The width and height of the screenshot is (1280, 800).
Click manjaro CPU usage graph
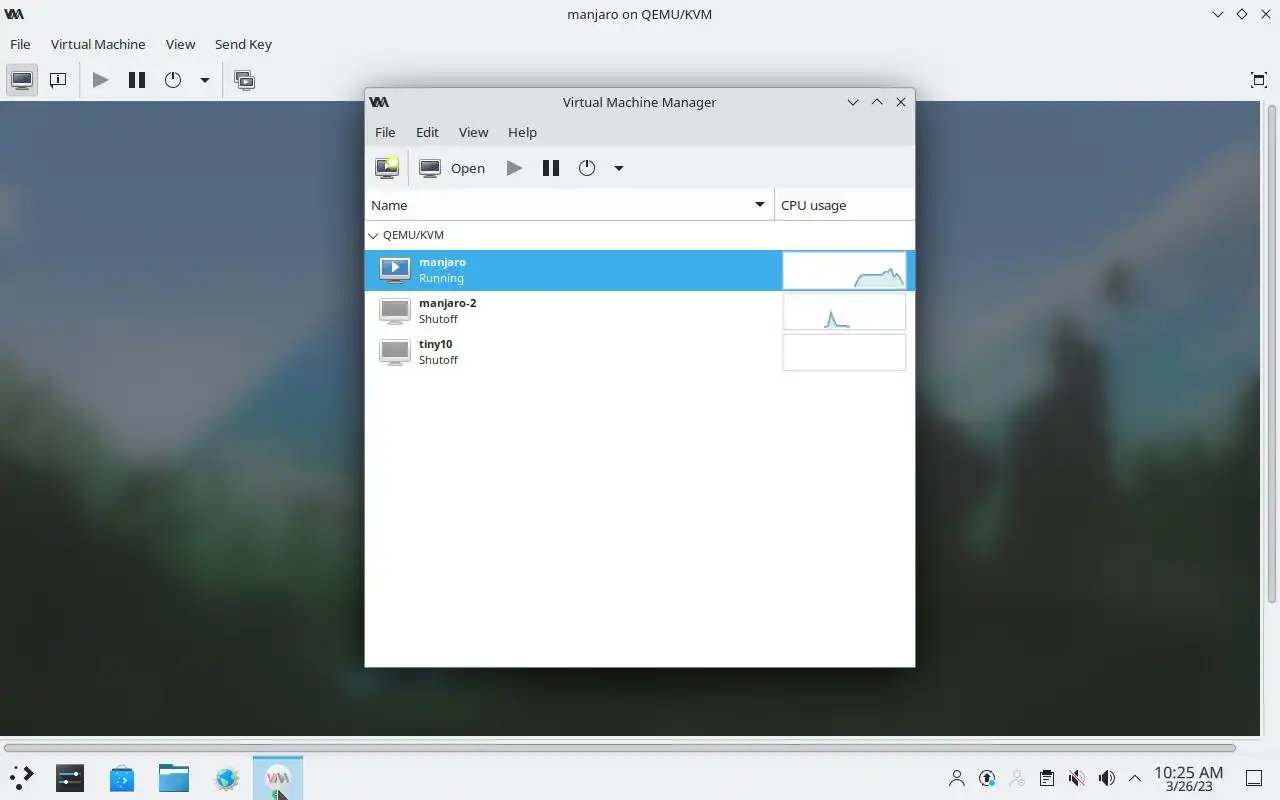(x=844, y=270)
